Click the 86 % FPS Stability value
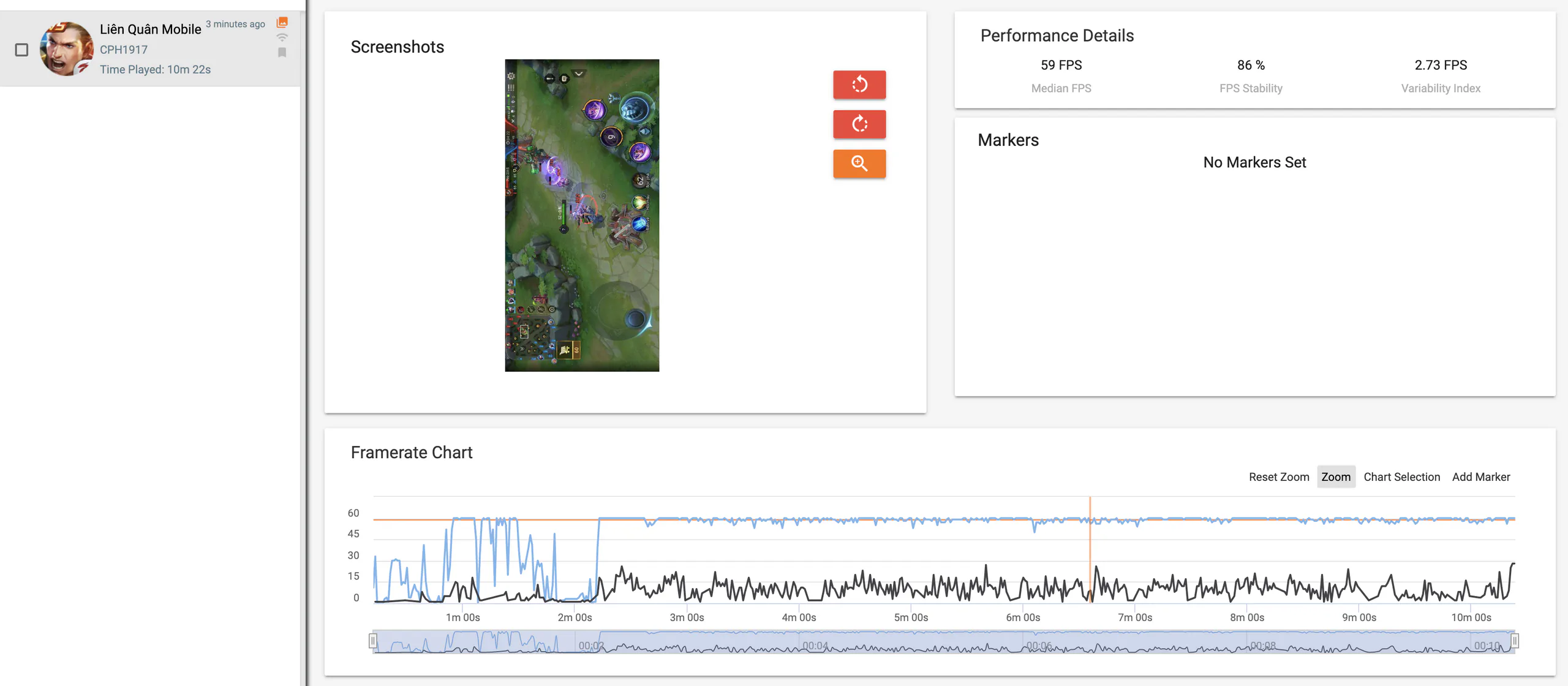Screen dimensions: 1568x686 pyautogui.click(x=1251, y=65)
